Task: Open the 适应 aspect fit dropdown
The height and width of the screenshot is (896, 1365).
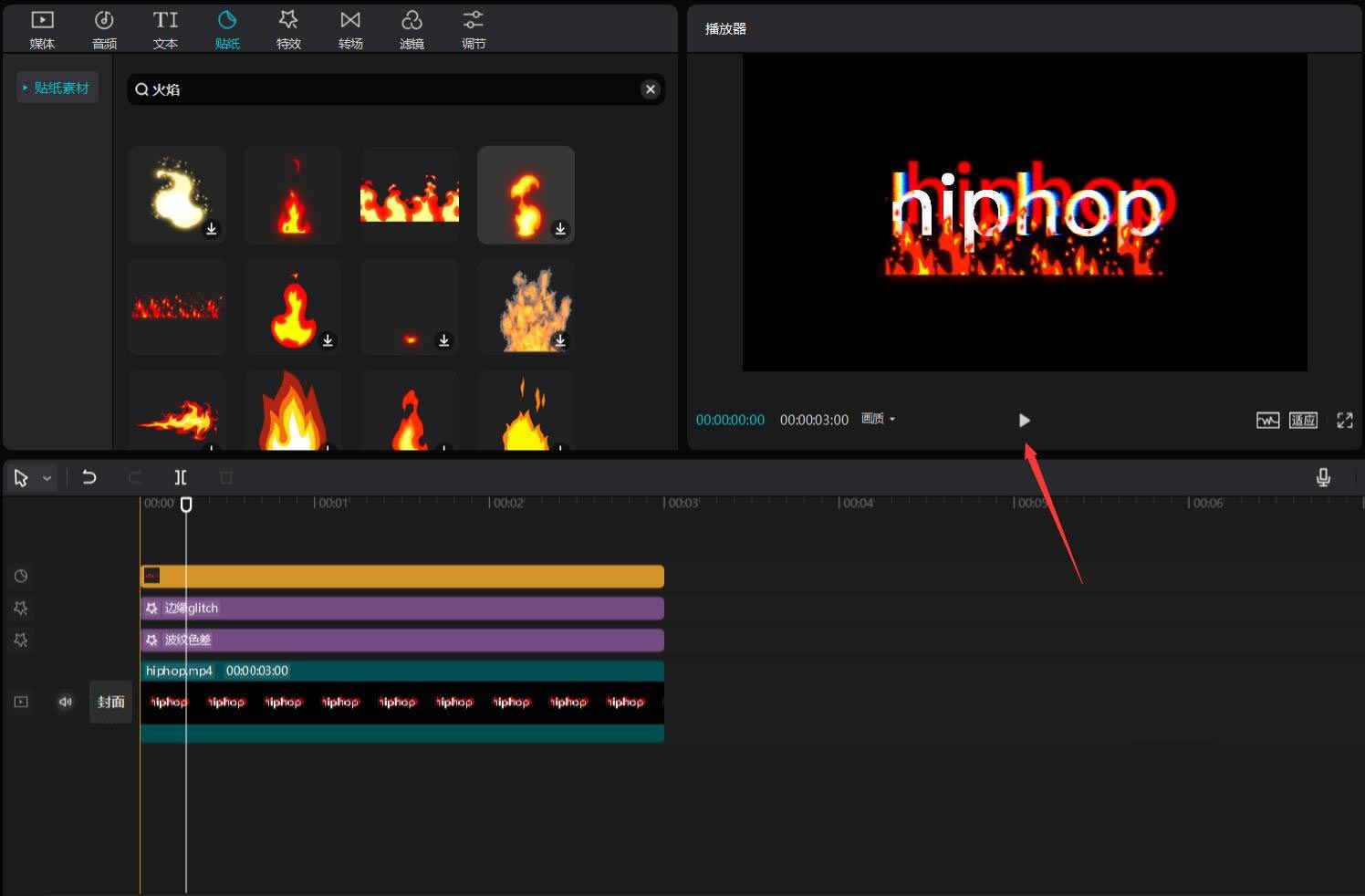Action: (x=1303, y=420)
